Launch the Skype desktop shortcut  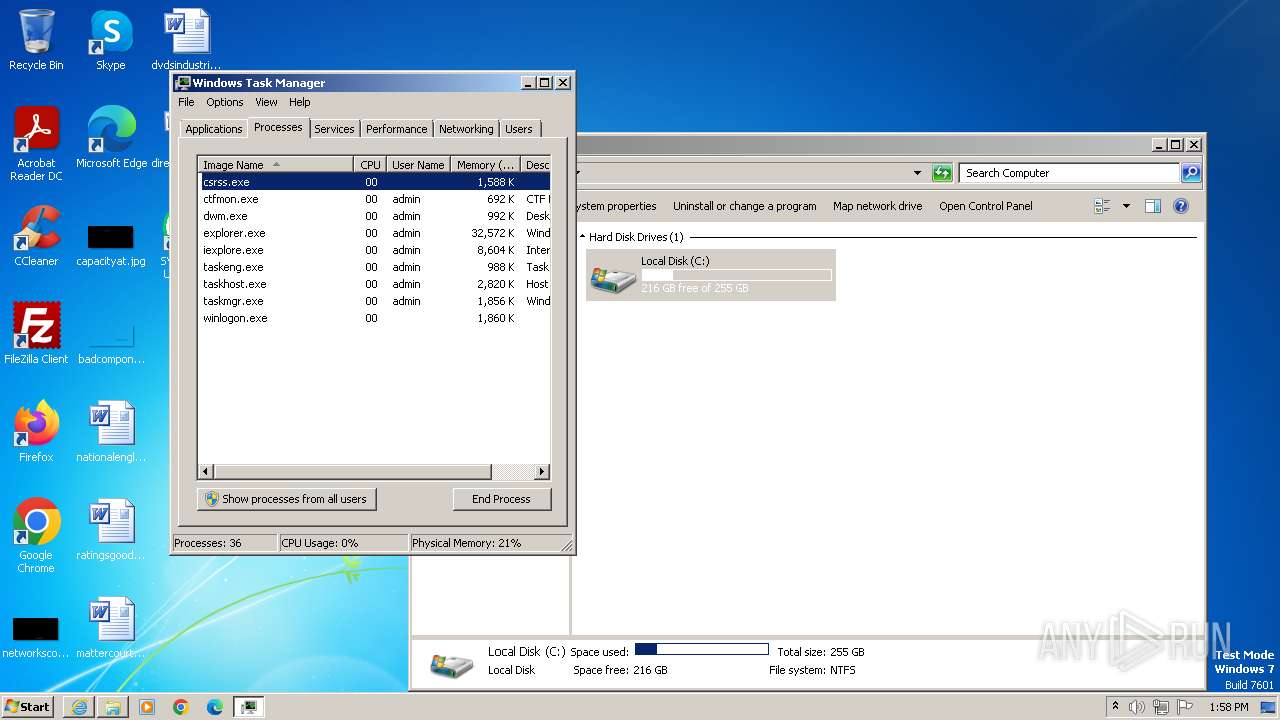point(110,40)
